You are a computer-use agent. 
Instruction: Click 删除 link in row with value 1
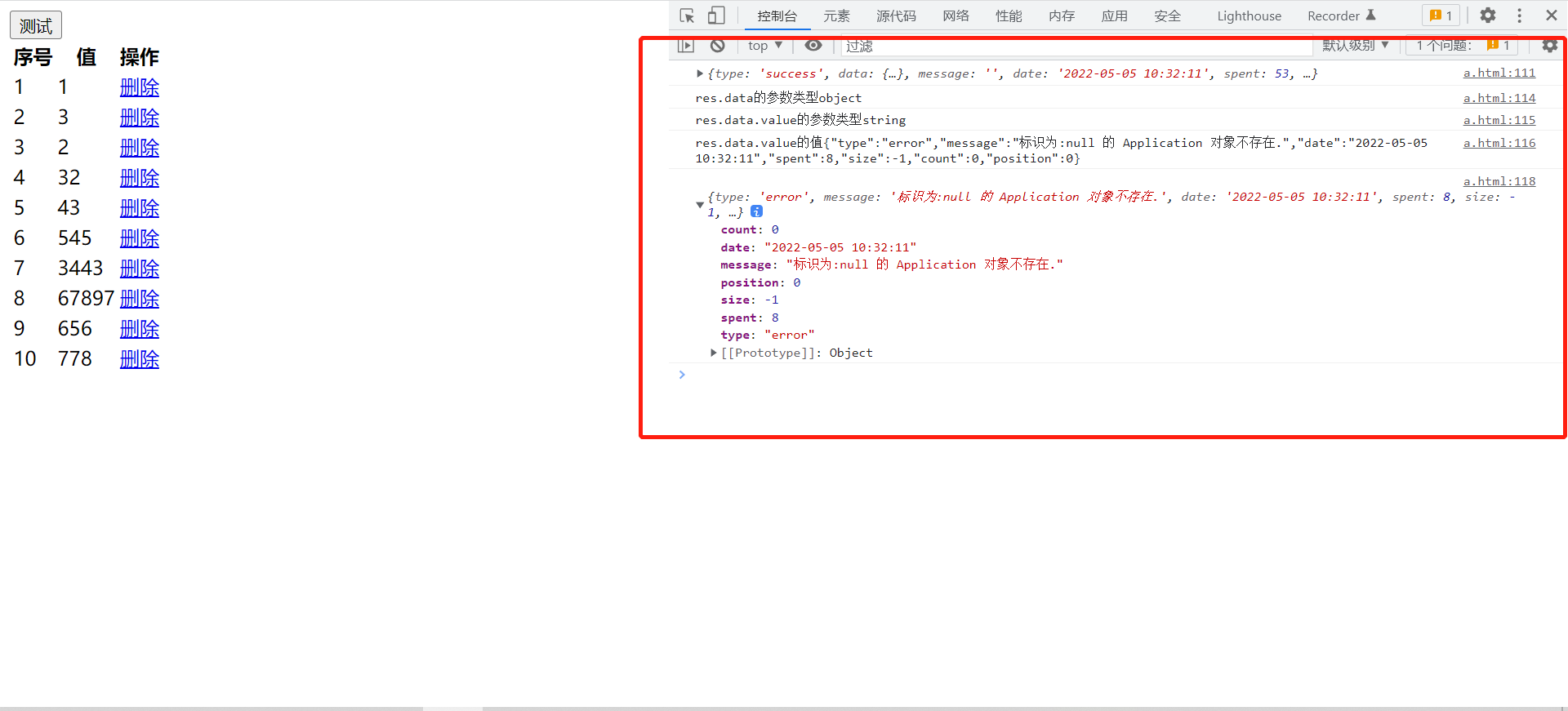[140, 87]
